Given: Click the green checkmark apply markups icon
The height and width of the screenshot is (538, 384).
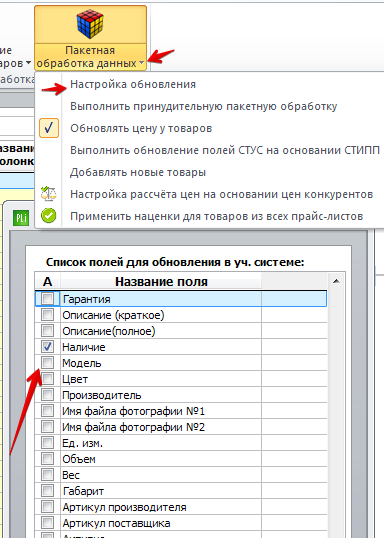Looking at the screenshot, I should pyautogui.click(x=49, y=216).
